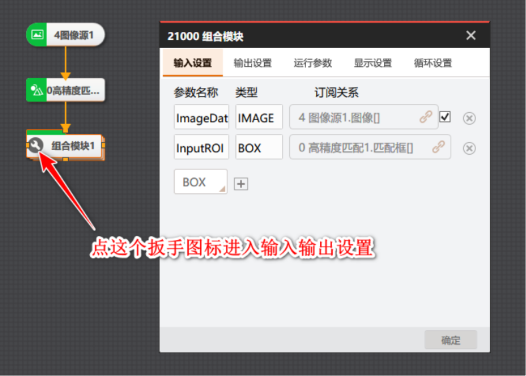The width and height of the screenshot is (526, 376).
Task: Edit the InputROI parameter name field
Action: 201,147
